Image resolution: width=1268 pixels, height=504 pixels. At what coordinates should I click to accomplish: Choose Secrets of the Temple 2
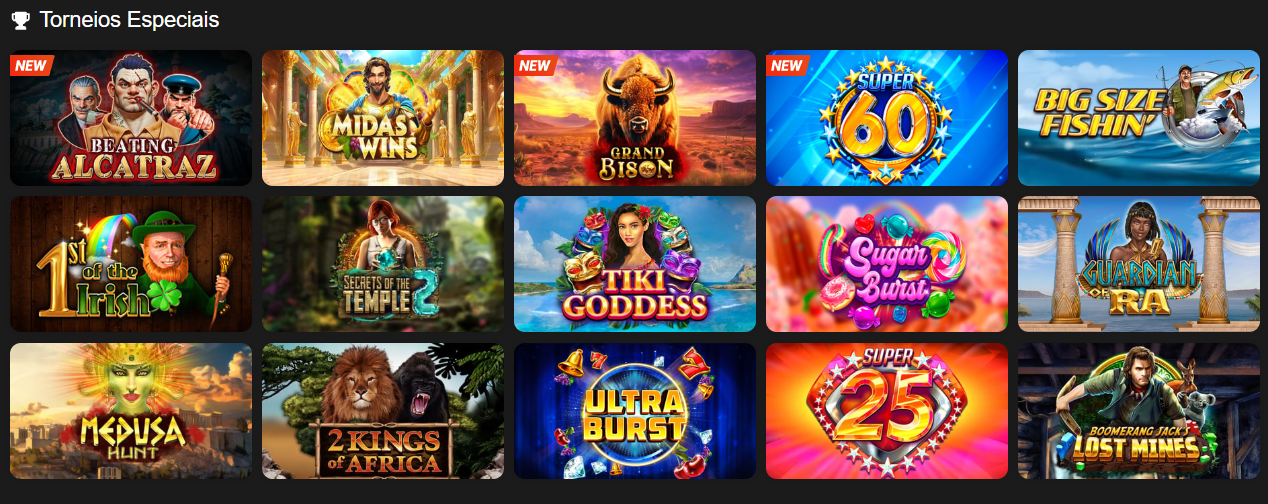(383, 264)
